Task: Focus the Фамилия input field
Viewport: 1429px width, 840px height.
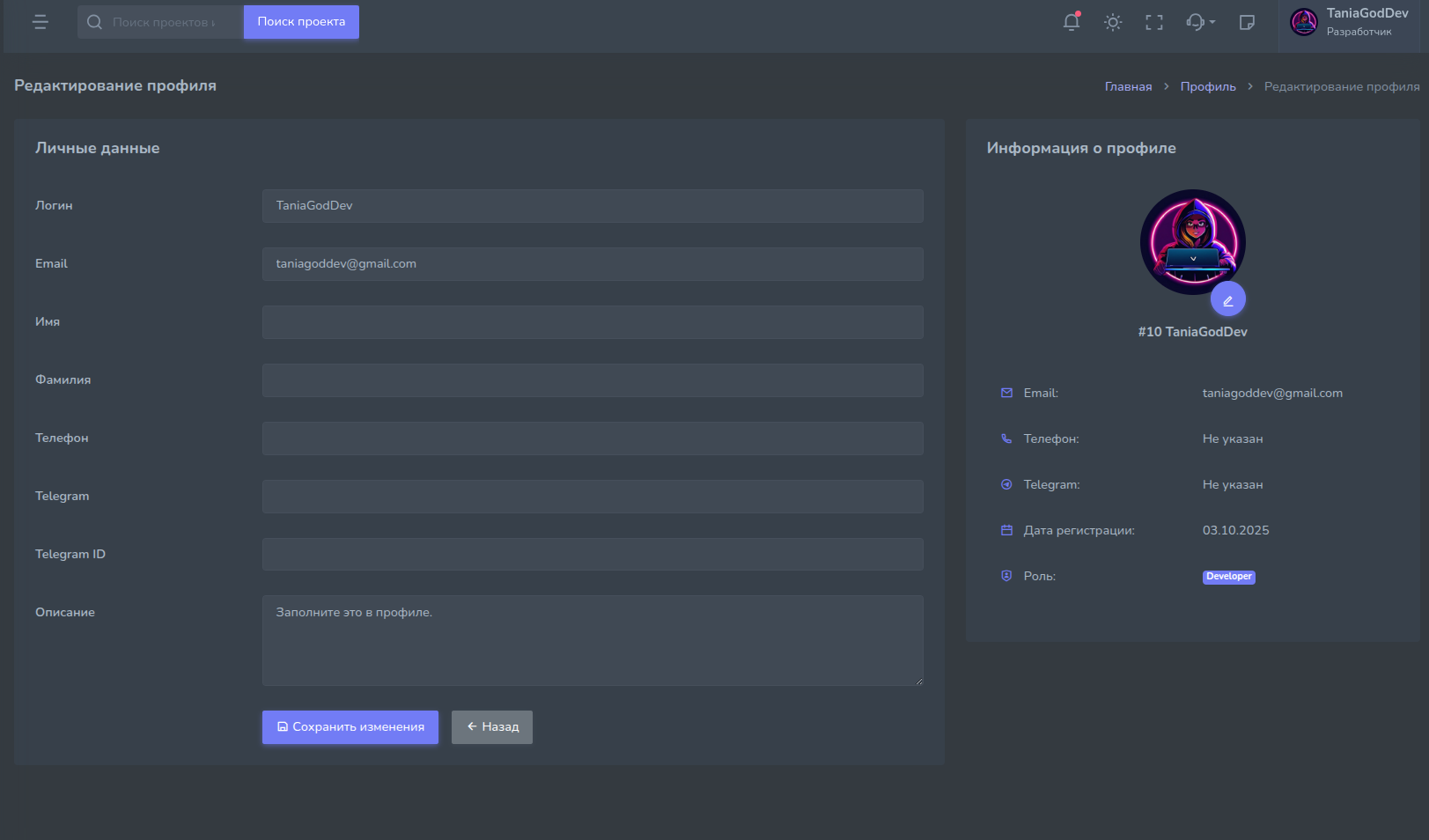Action: coord(593,380)
